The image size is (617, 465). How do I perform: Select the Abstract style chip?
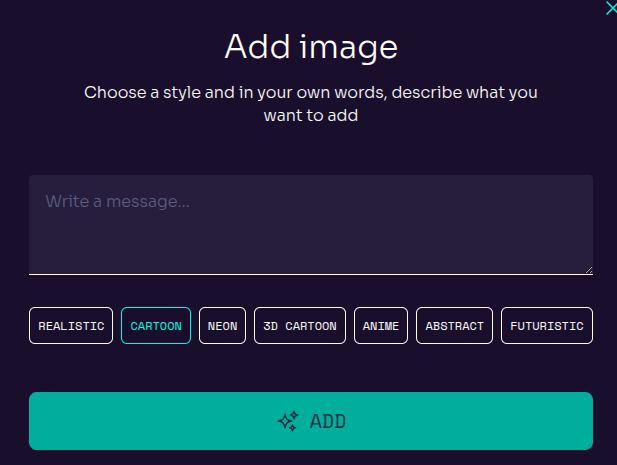coord(454,326)
